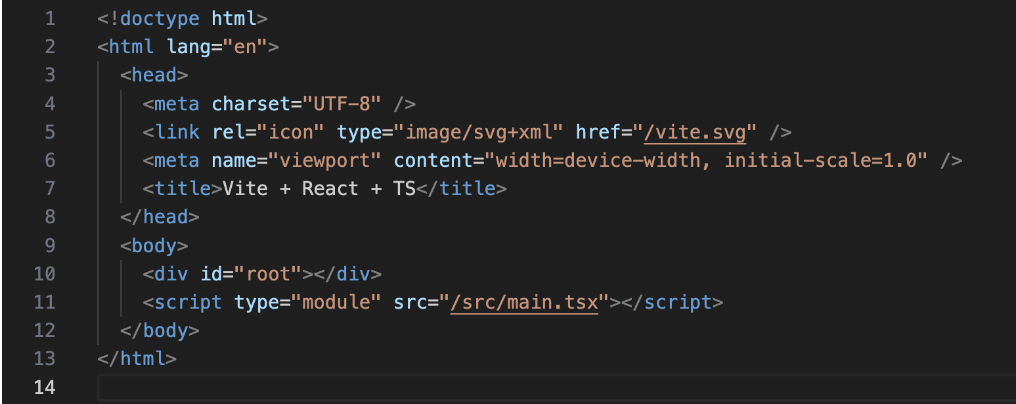This screenshot has height=404, width=1016.
Task: Click line number 1 in the gutter
Action: [49, 19]
